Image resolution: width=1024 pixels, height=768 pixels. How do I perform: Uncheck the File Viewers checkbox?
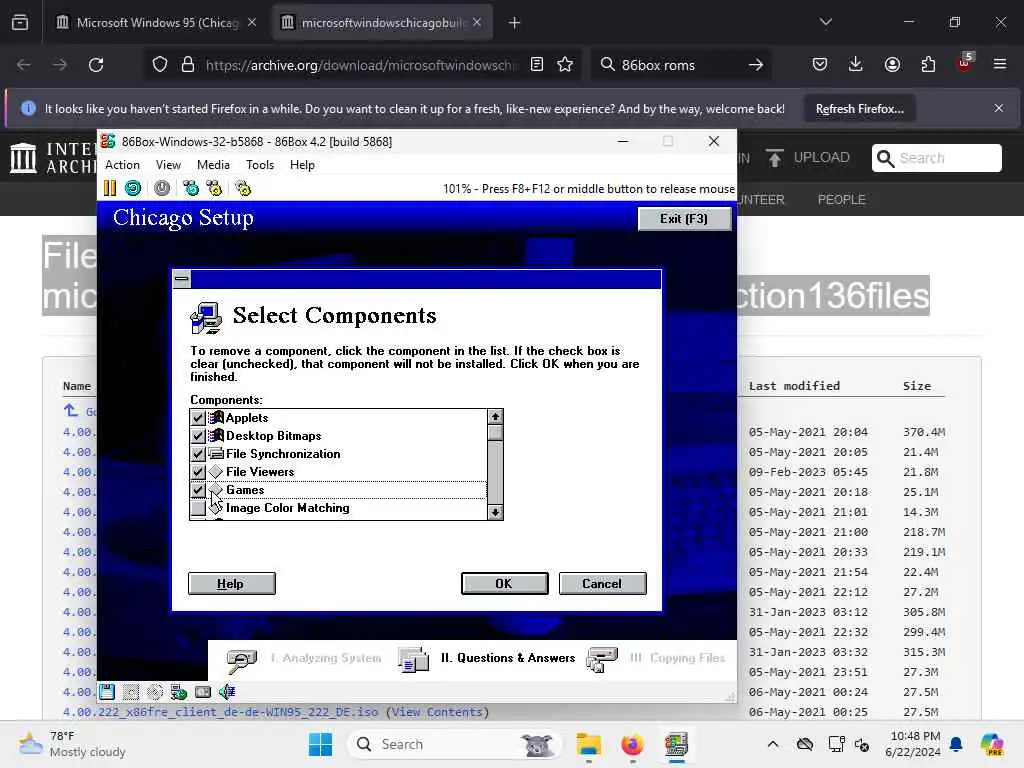point(198,472)
